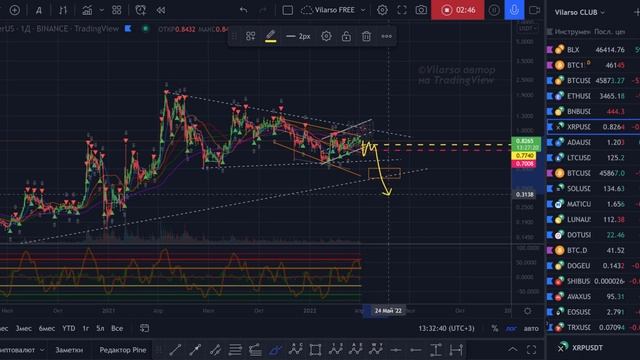Click the compare/add symbol plus icon
Image resolution: width=640 pixels, height=360 pixels.
point(14,10)
